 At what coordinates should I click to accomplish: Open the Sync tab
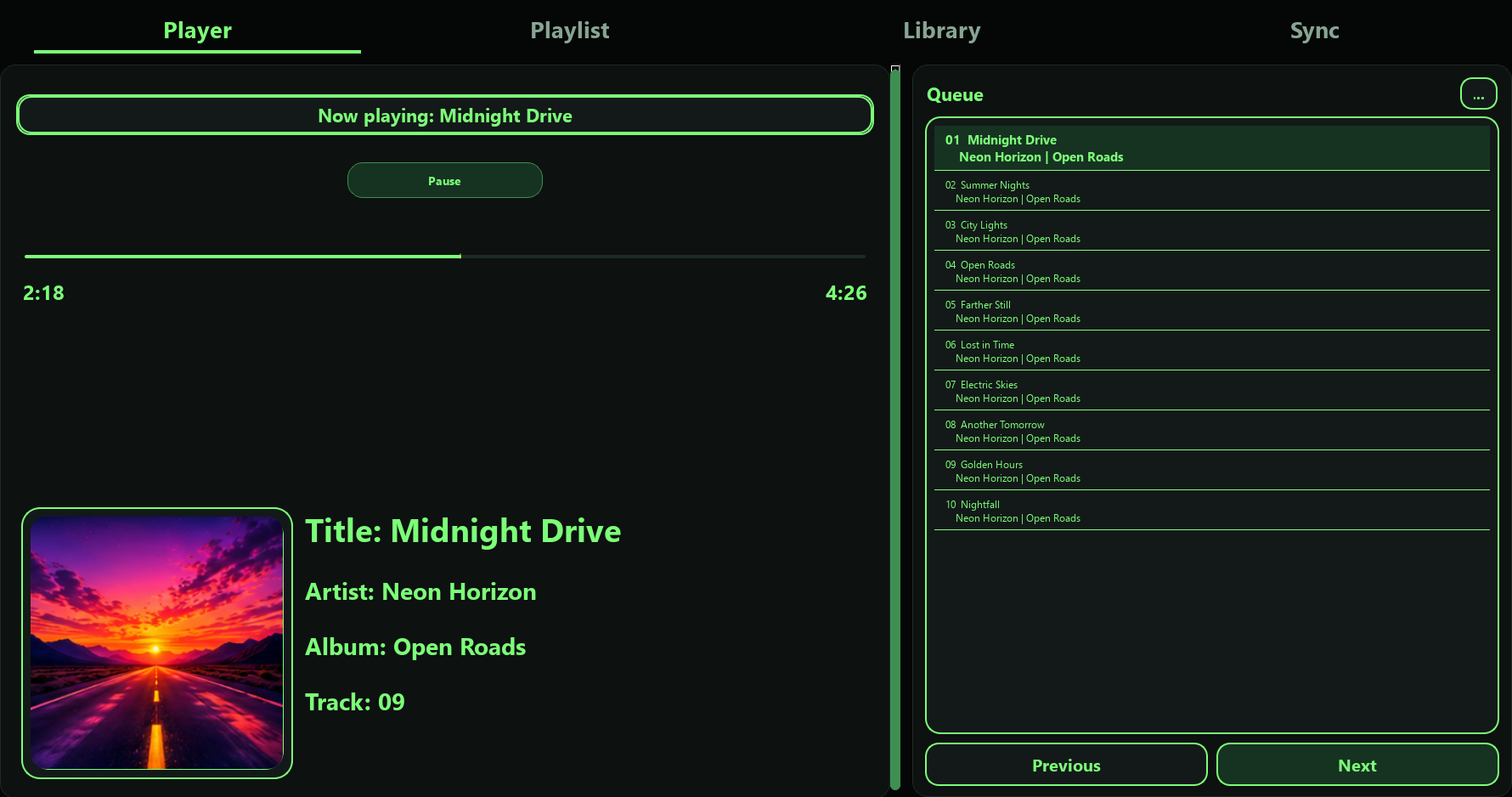(x=1314, y=31)
